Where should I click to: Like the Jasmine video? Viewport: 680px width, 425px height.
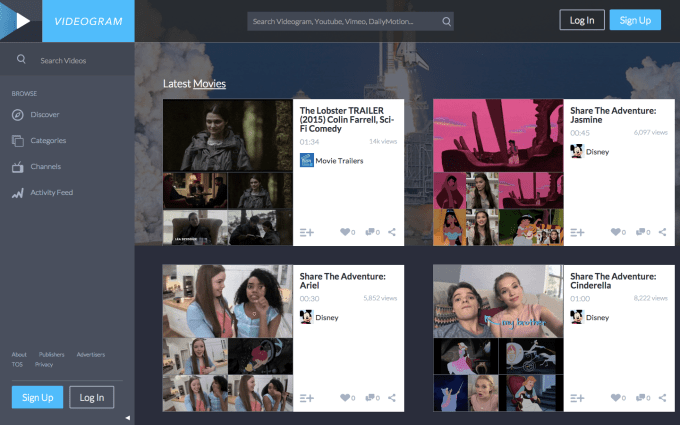[x=615, y=232]
